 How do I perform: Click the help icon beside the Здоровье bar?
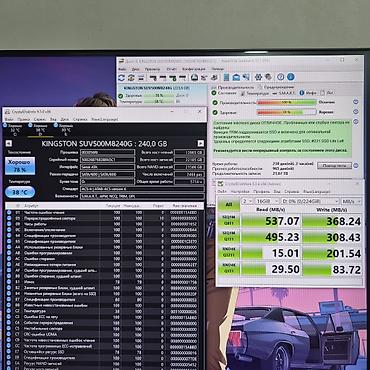(356, 112)
